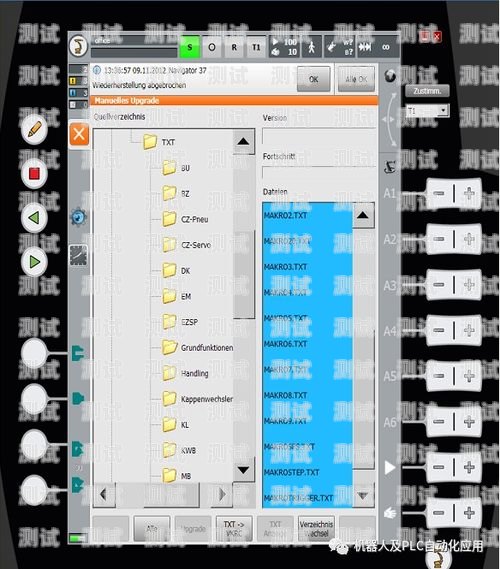The width and height of the screenshot is (500, 569).
Task: Click the green S submit interpreter indicator
Action: click(190, 47)
